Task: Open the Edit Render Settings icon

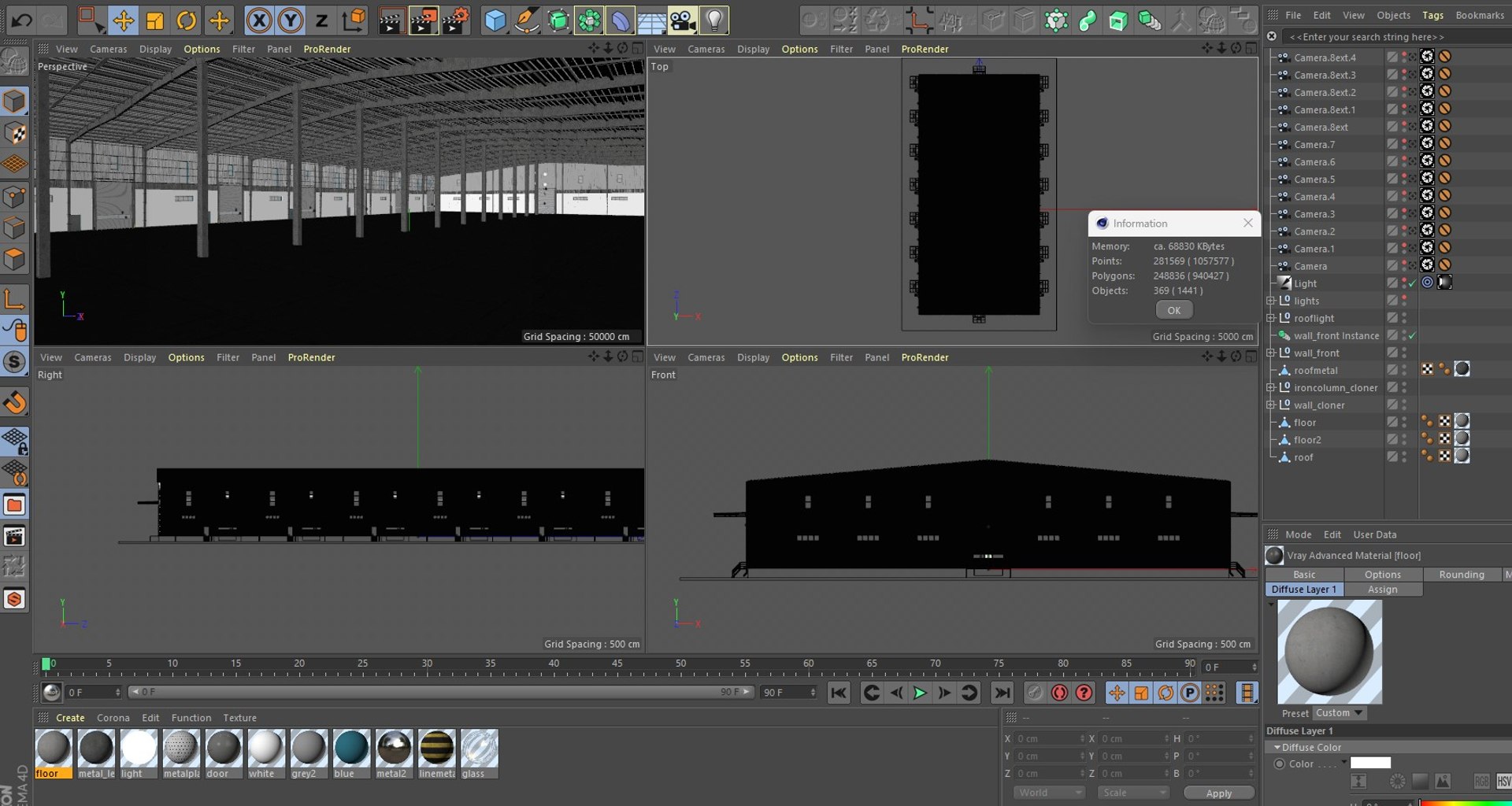Action: tap(455, 20)
